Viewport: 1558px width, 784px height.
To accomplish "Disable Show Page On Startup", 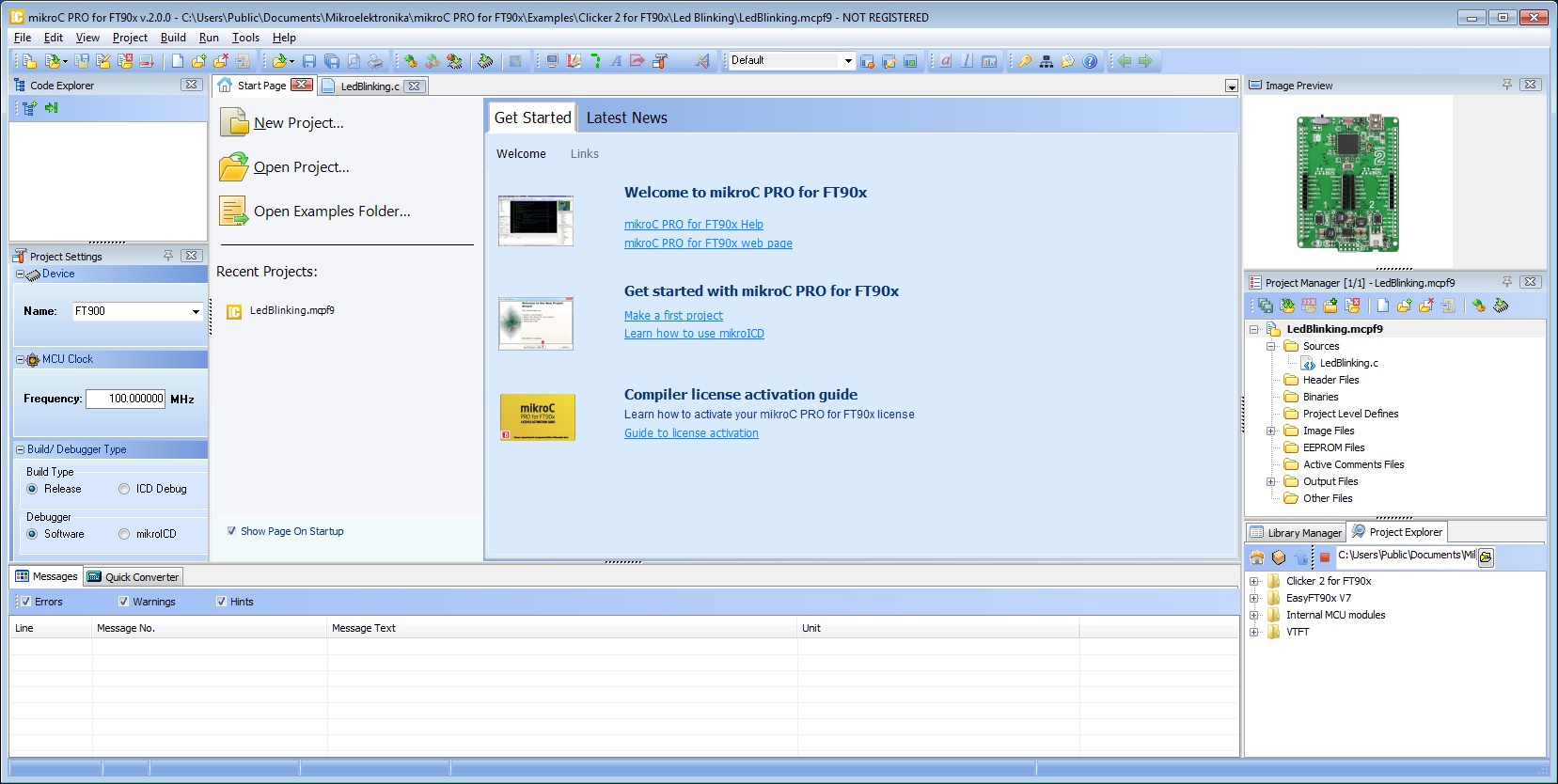I will 231,531.
